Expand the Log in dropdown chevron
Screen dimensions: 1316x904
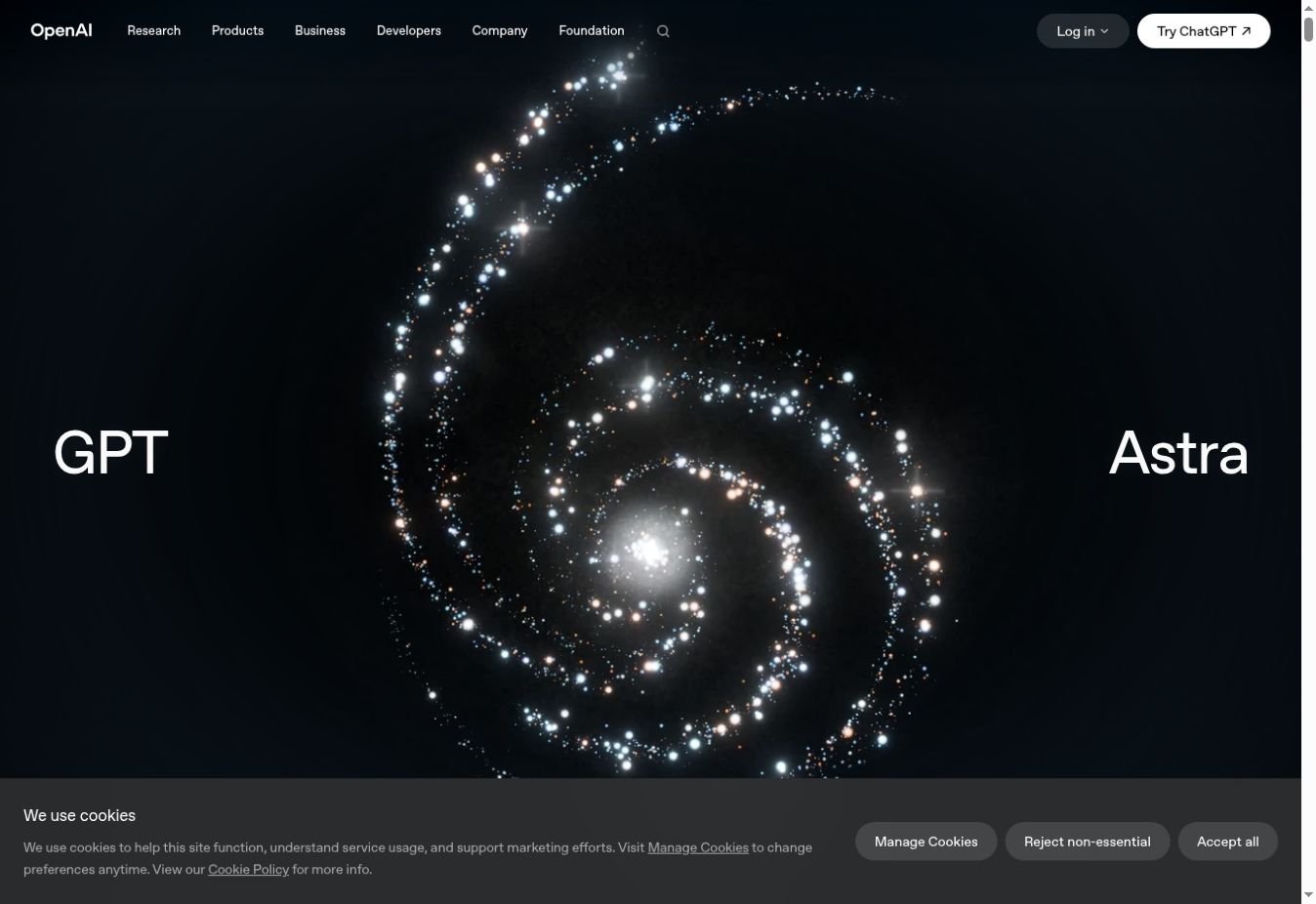click(x=1104, y=31)
